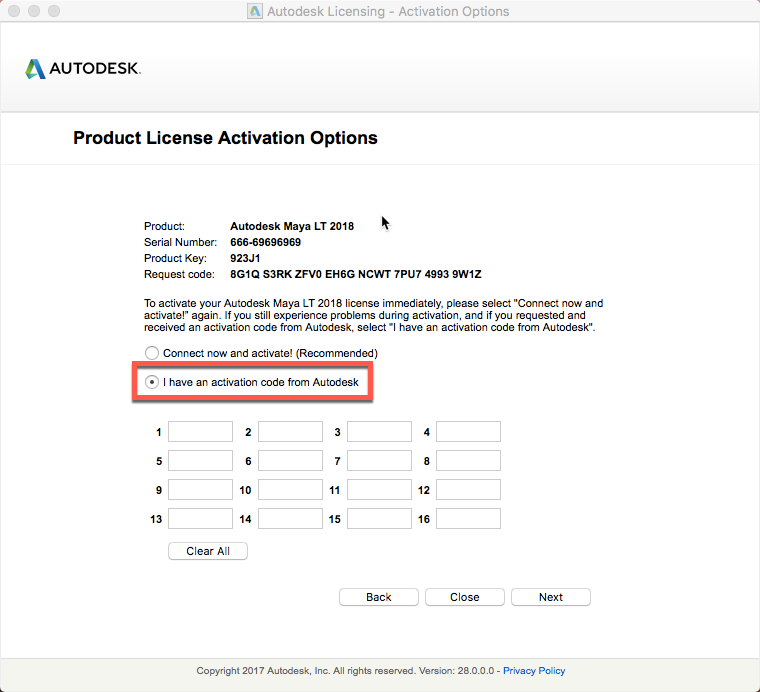Click activation code field 1
The image size is (760, 692).
200,431
